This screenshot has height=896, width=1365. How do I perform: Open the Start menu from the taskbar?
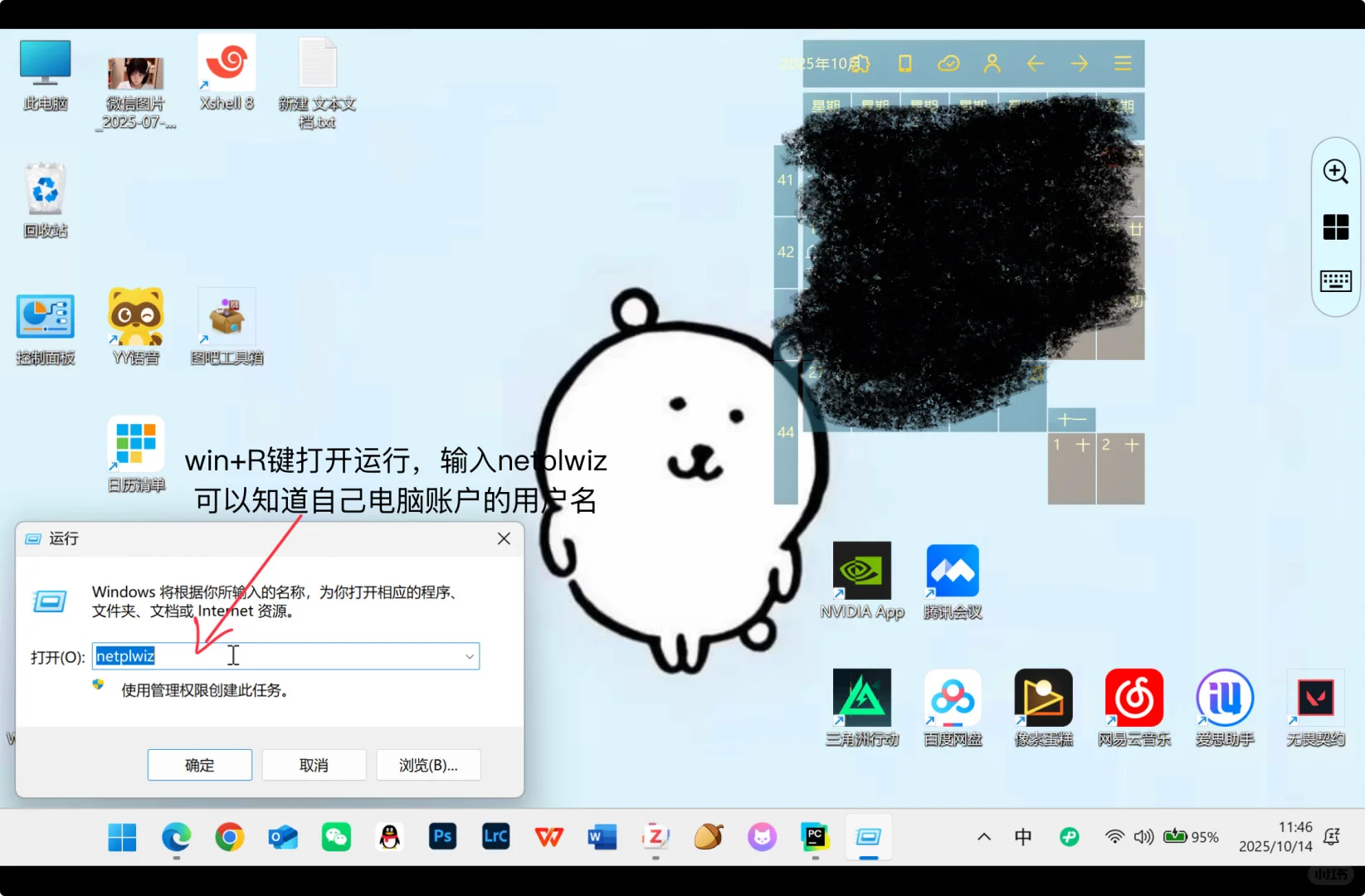[121, 836]
